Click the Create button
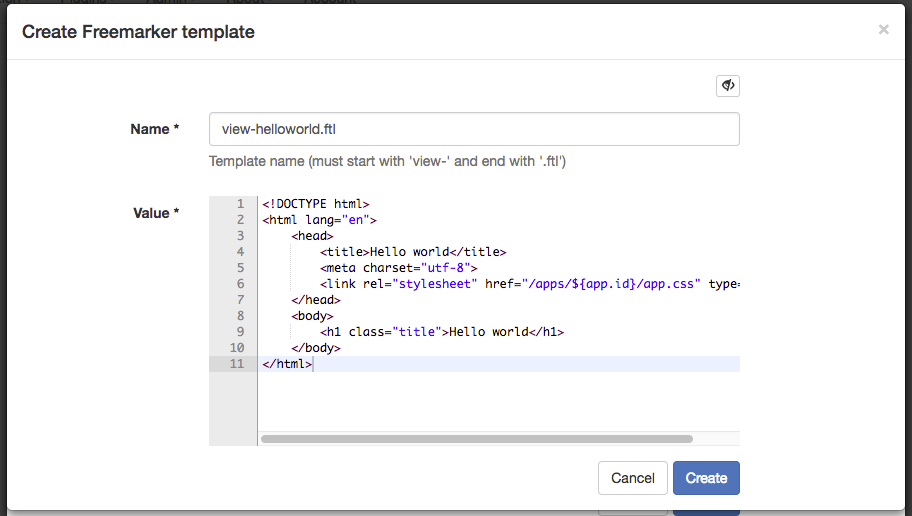 tap(706, 478)
